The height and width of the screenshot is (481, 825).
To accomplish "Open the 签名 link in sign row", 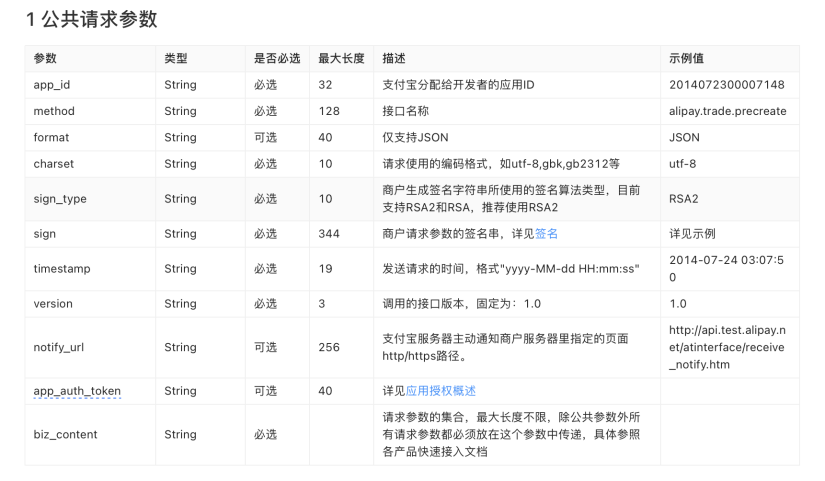I will (x=546, y=234).
